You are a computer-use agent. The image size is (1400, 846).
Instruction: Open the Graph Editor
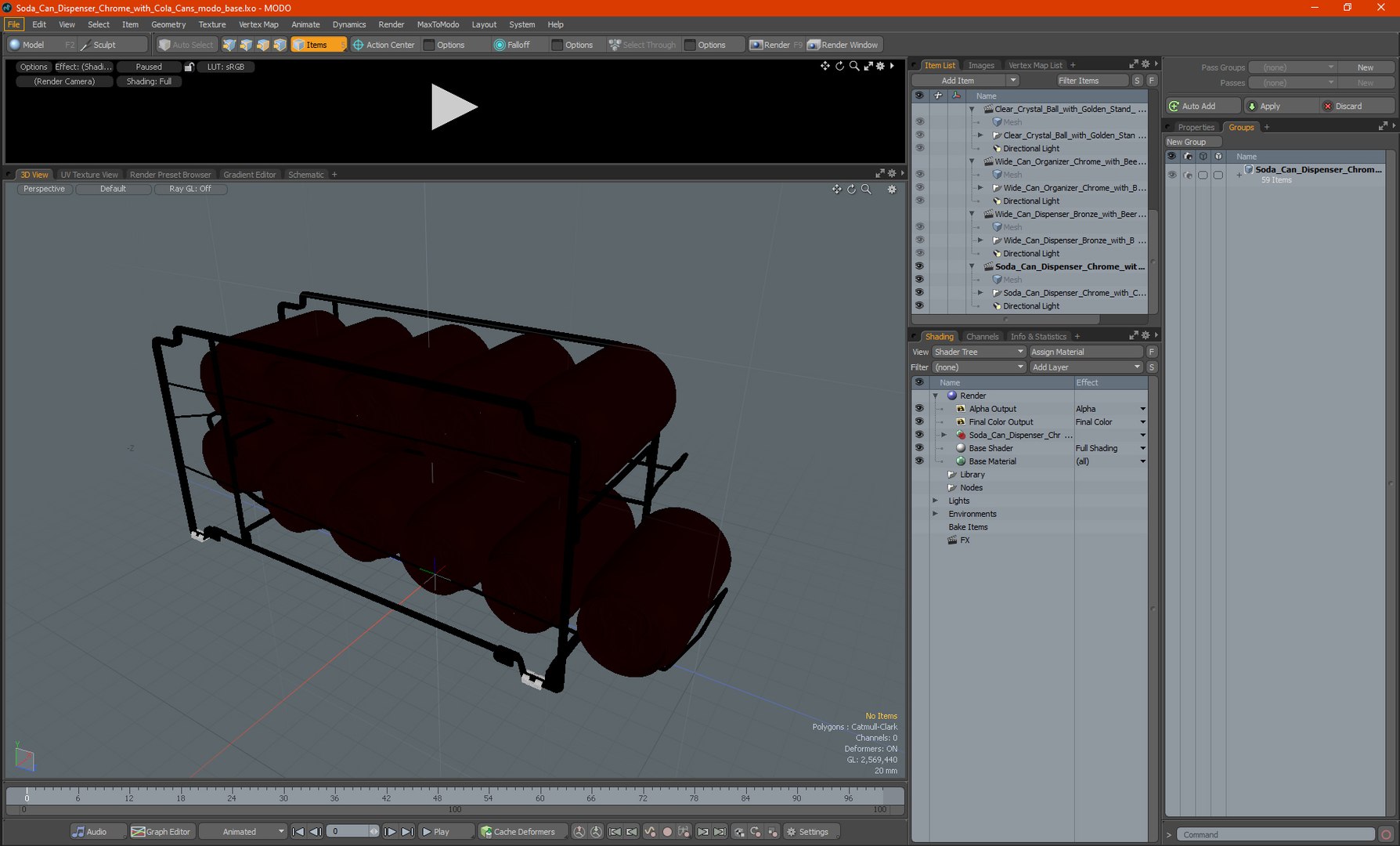pyautogui.click(x=161, y=831)
